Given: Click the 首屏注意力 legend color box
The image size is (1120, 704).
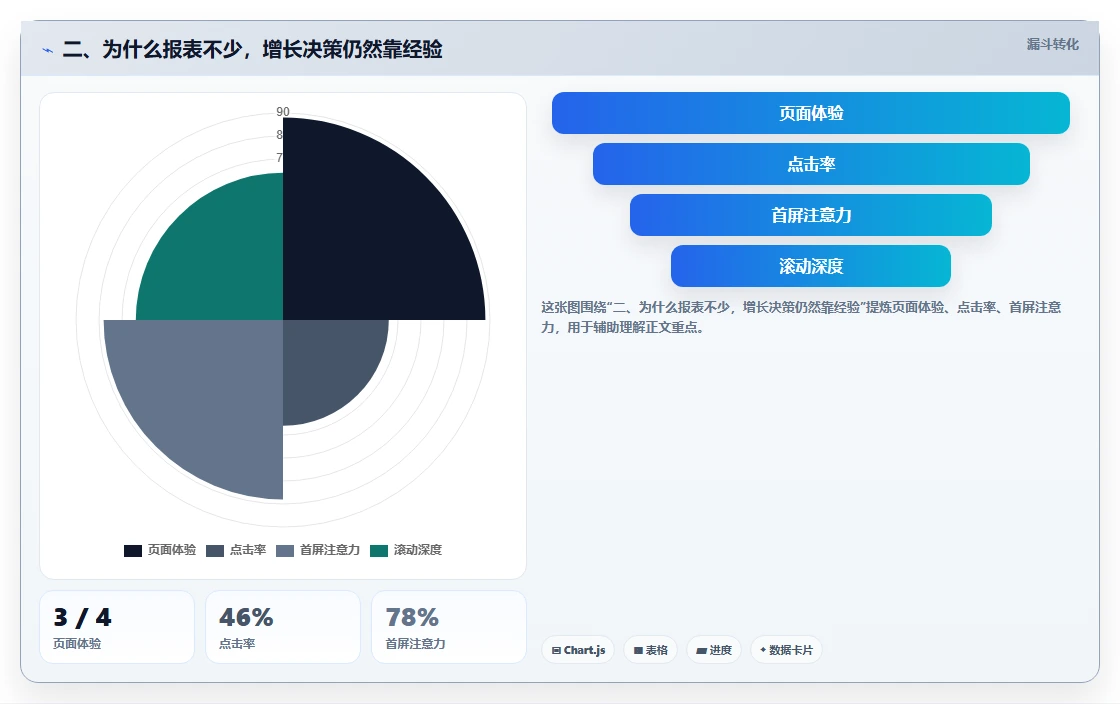Looking at the screenshot, I should click(285, 550).
